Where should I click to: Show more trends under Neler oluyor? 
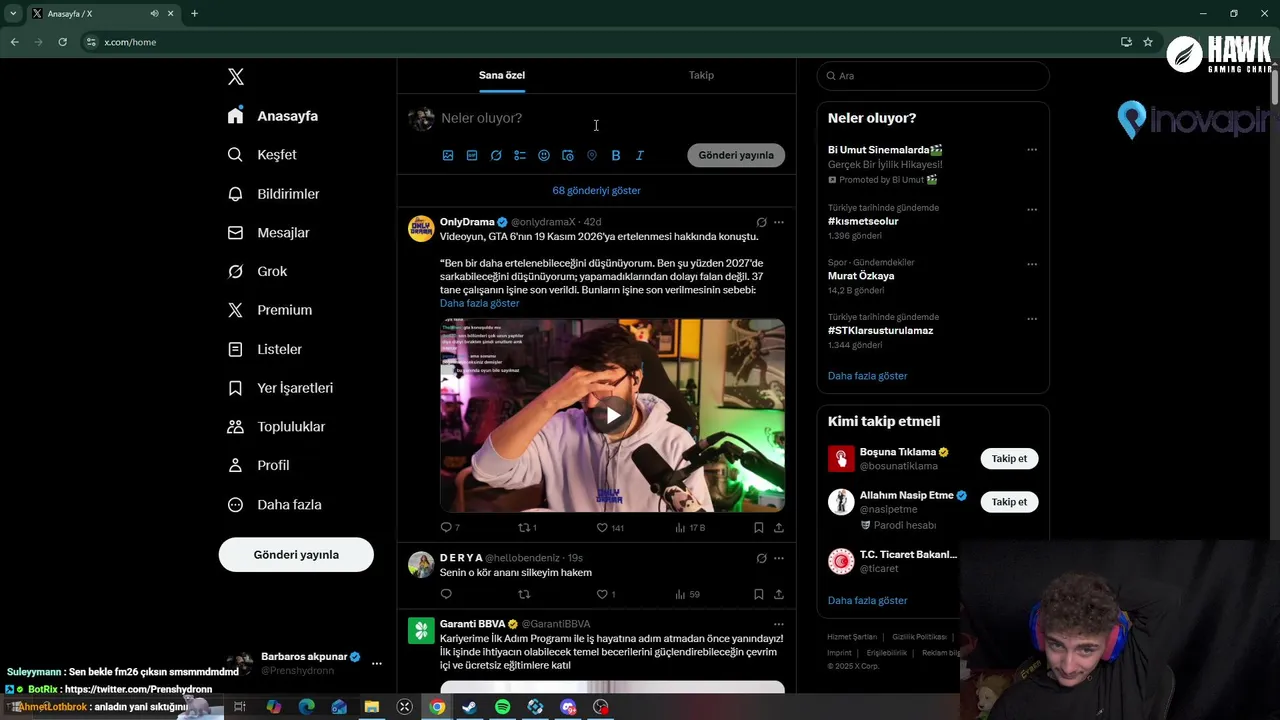867,376
